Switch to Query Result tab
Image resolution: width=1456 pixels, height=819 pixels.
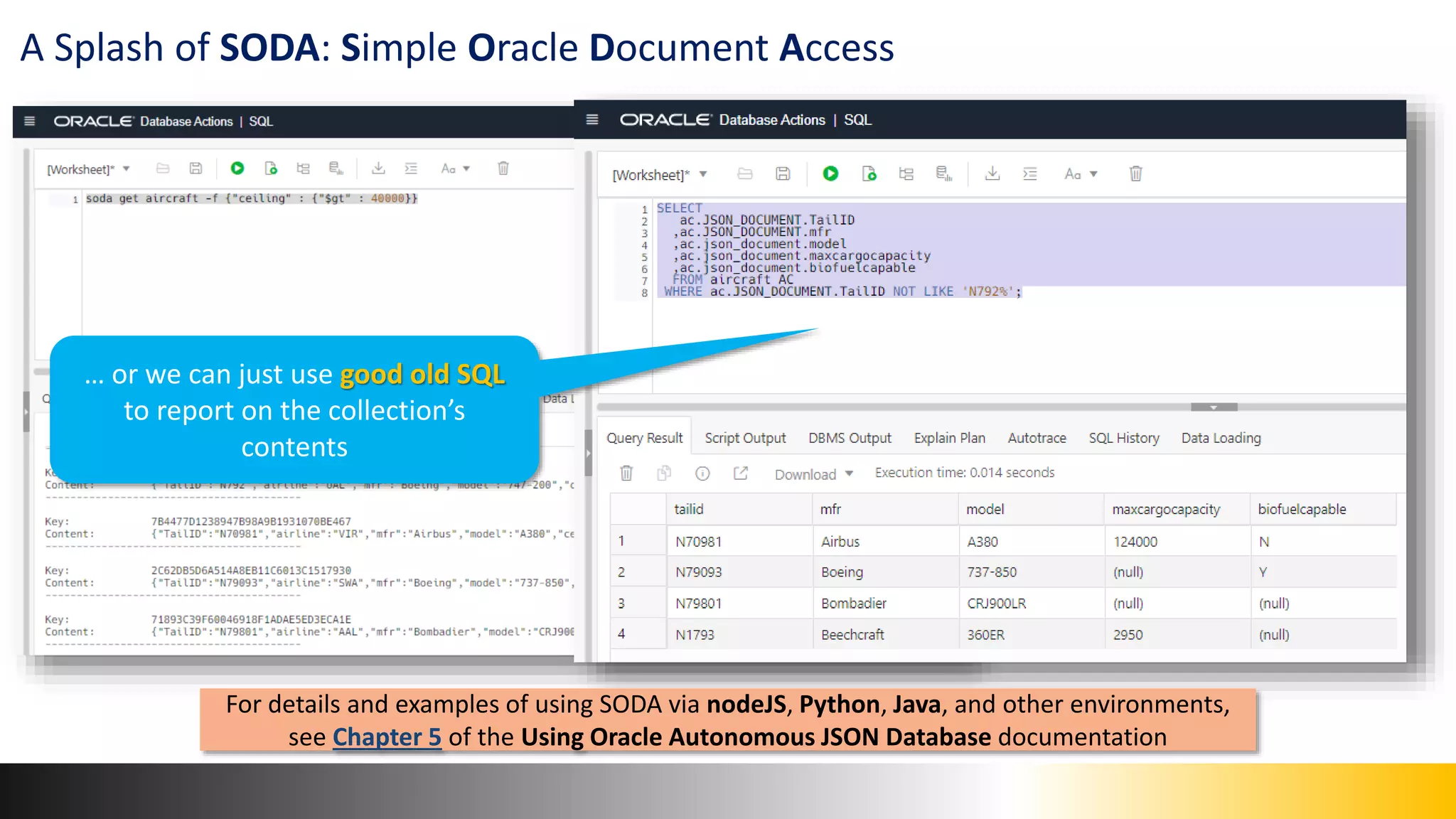click(645, 438)
